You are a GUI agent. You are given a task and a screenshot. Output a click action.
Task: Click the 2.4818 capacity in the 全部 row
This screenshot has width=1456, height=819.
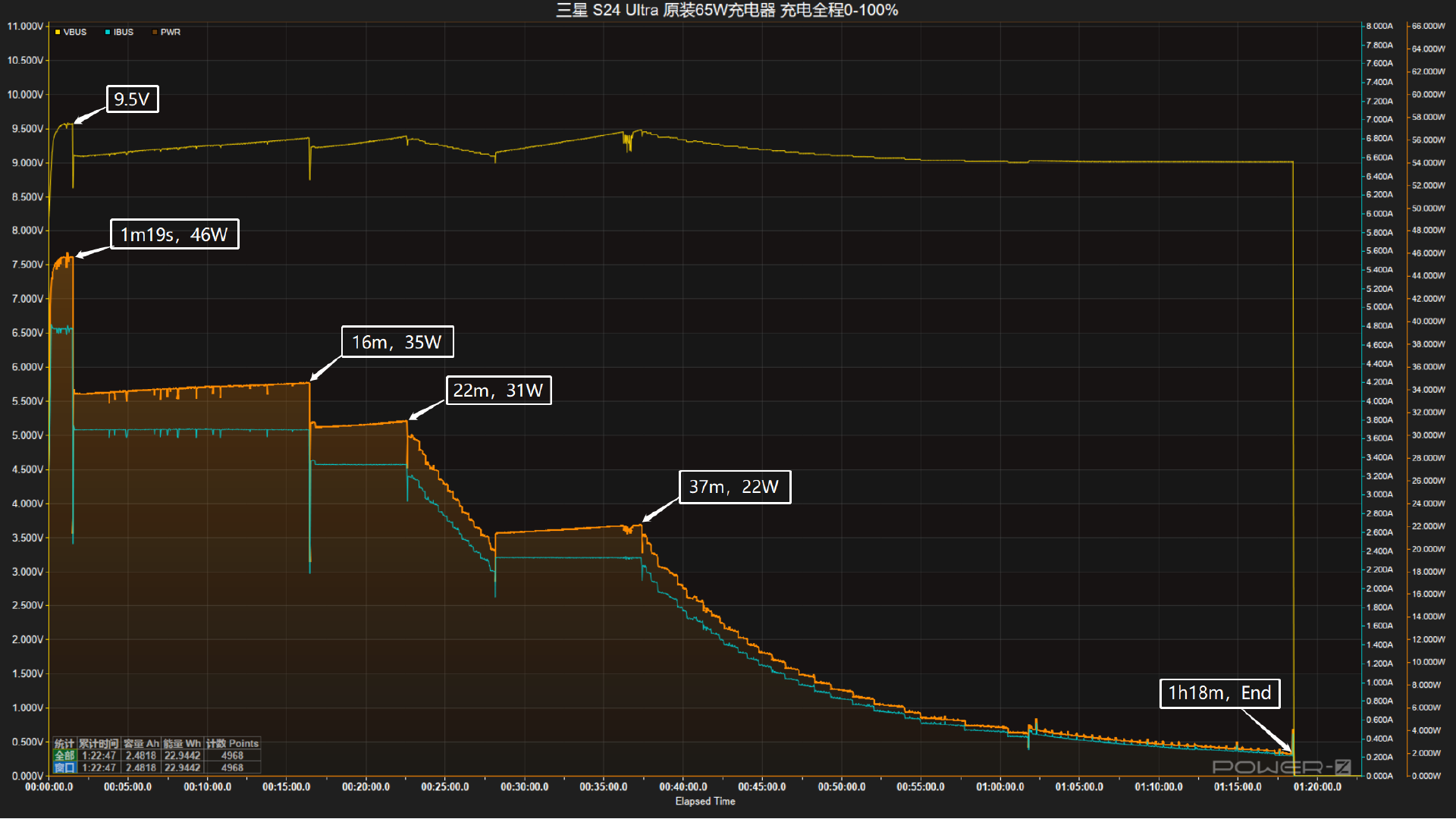coord(141,756)
